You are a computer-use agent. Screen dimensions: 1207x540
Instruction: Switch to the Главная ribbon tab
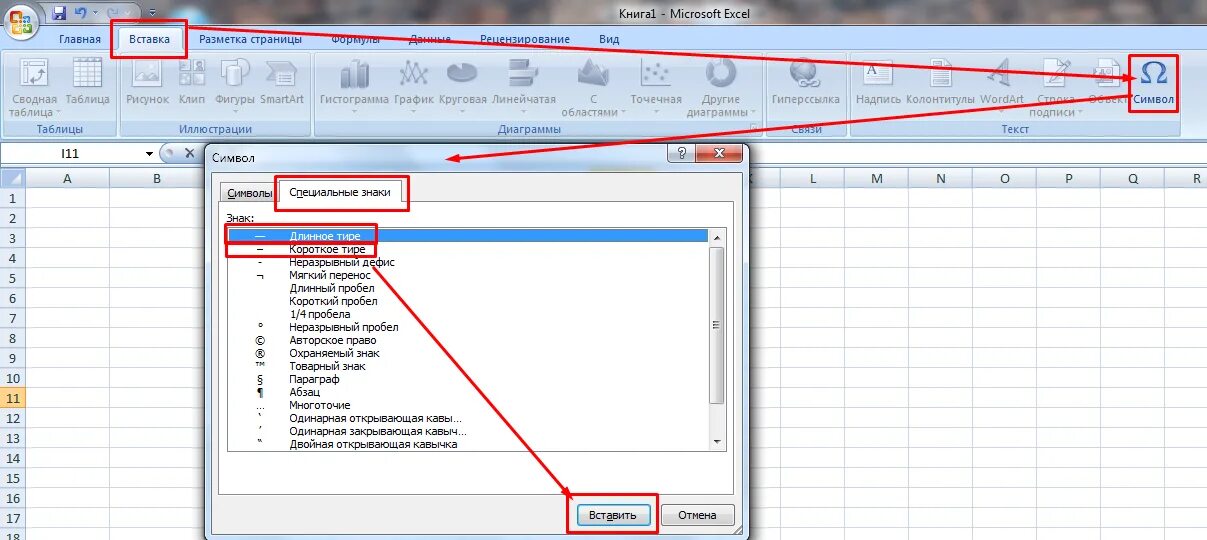(x=80, y=40)
